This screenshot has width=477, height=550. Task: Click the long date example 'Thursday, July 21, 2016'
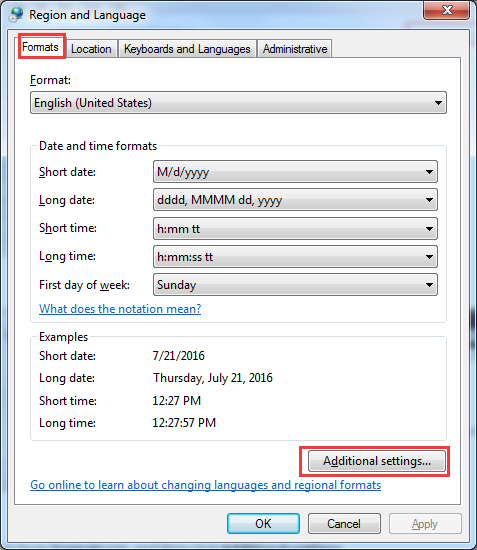[213, 378]
